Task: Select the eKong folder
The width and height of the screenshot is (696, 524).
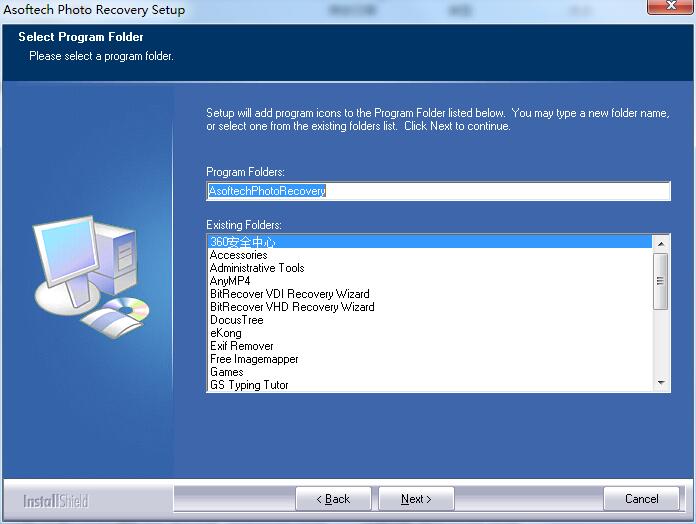Action: pyautogui.click(x=430, y=333)
